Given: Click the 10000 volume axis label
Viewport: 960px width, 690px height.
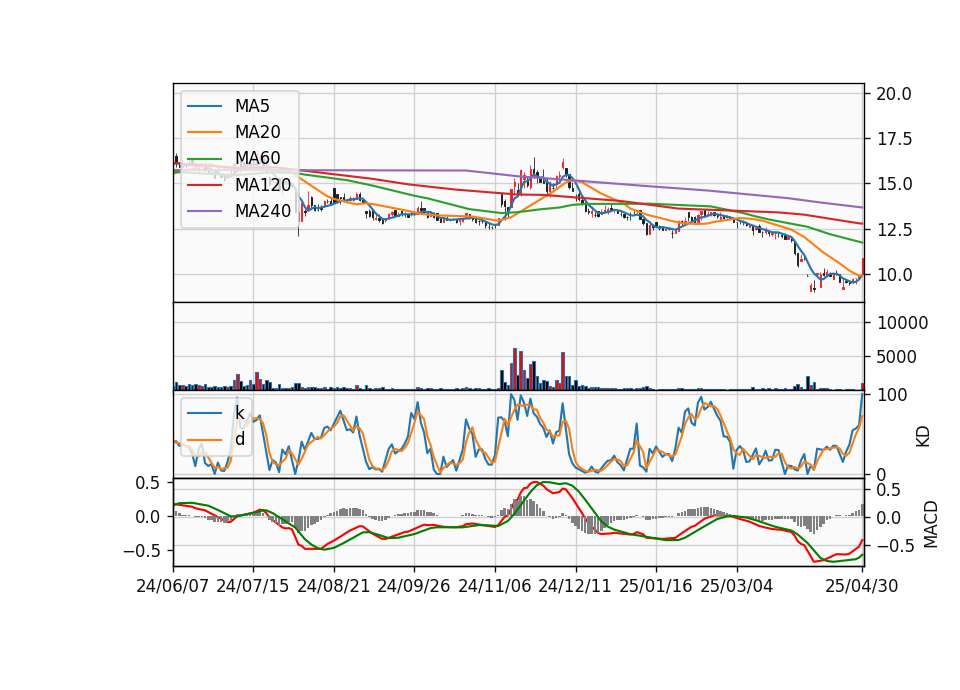Looking at the screenshot, I should pyautogui.click(x=902, y=323).
